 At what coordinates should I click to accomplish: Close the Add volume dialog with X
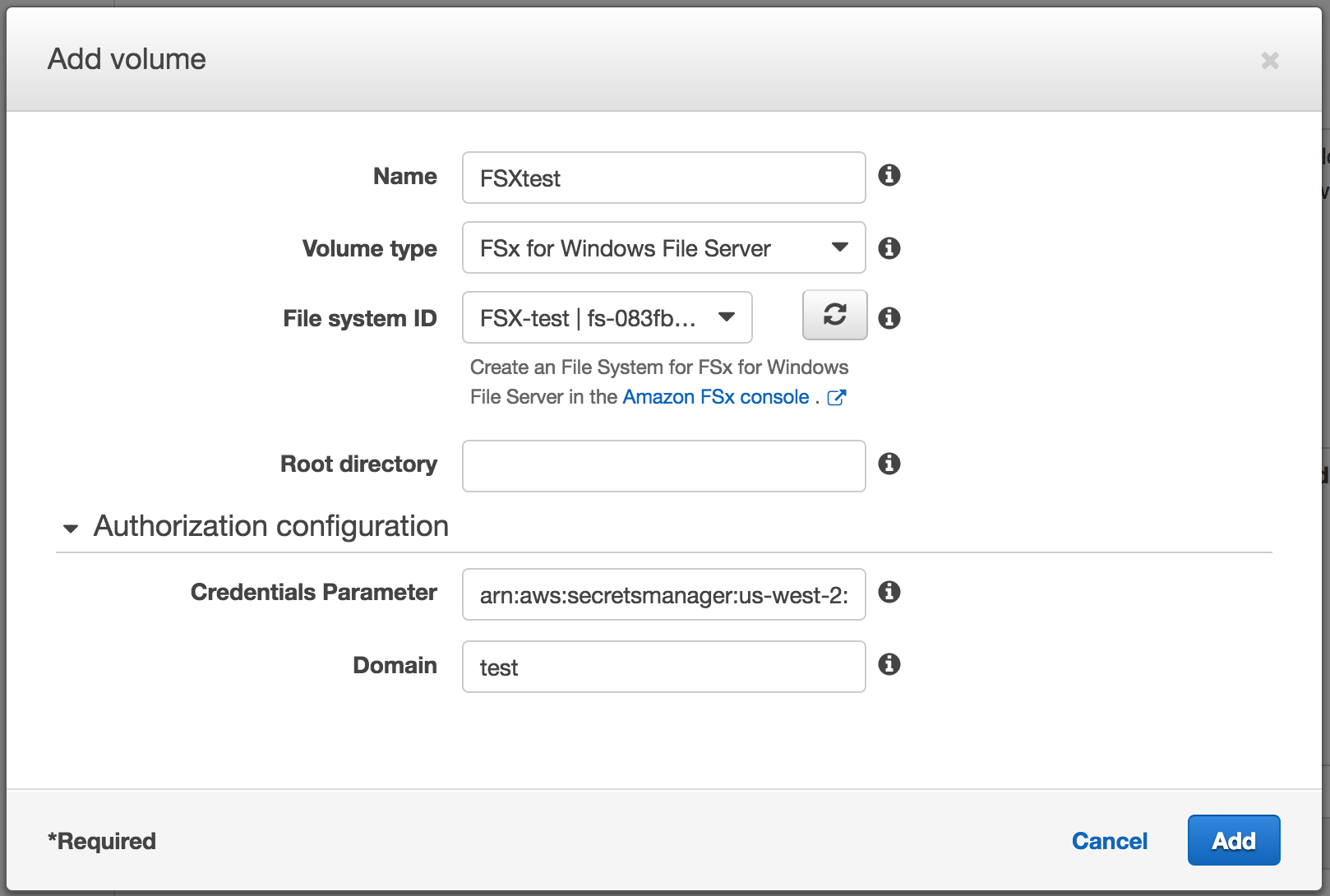1270,60
